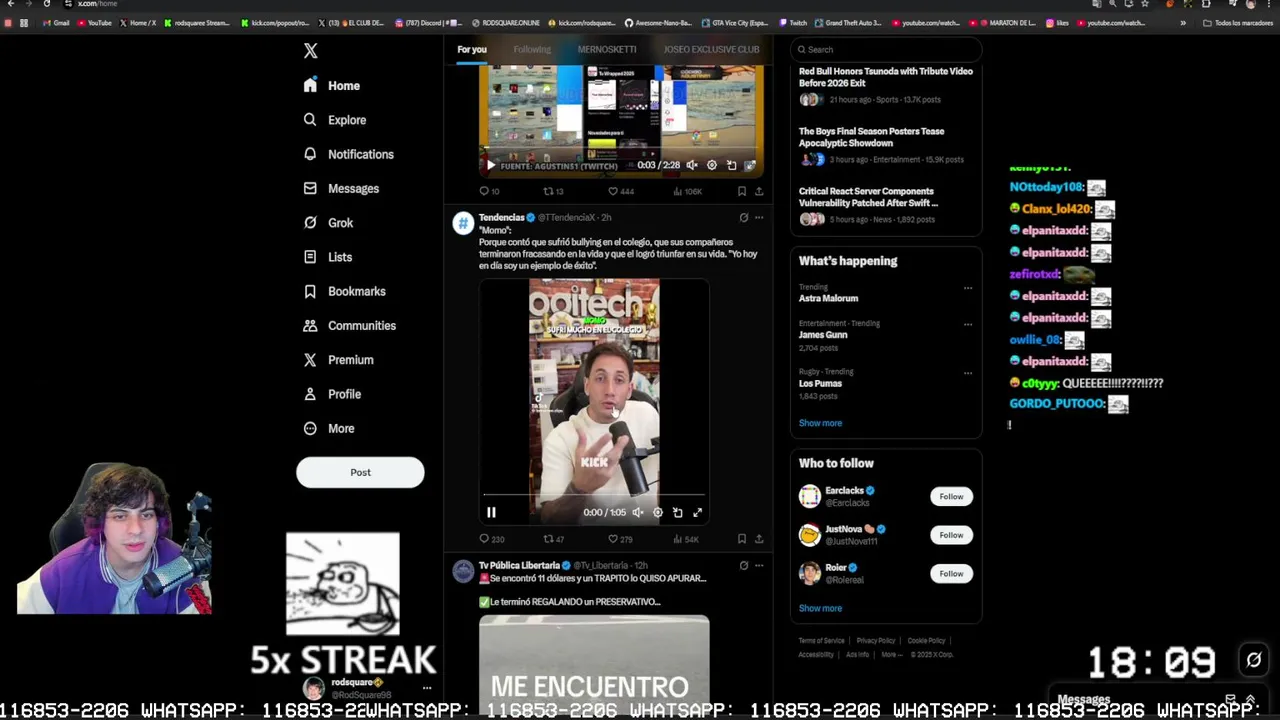
Task: Switch to JOSEO EXCLUSIVE CLUB tab
Action: (x=711, y=49)
